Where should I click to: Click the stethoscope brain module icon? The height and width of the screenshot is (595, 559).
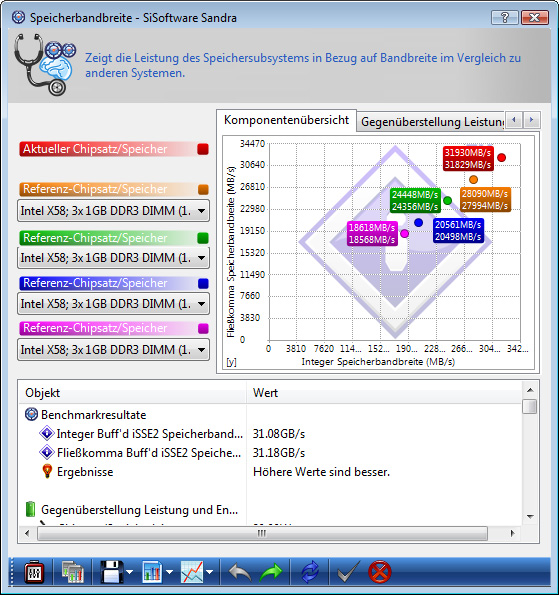point(45,65)
